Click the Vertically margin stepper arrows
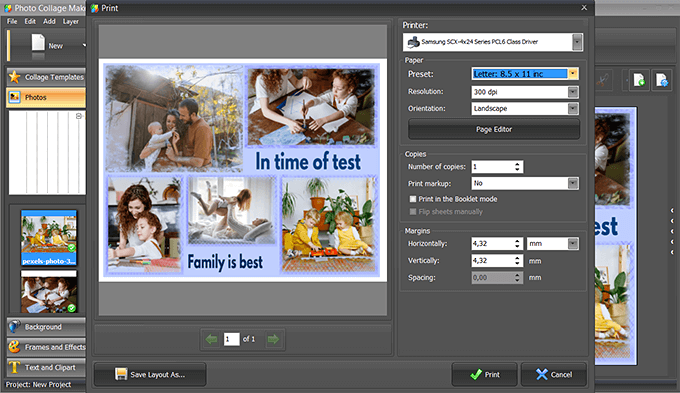Screen dimensions: 680x393 click(x=517, y=261)
